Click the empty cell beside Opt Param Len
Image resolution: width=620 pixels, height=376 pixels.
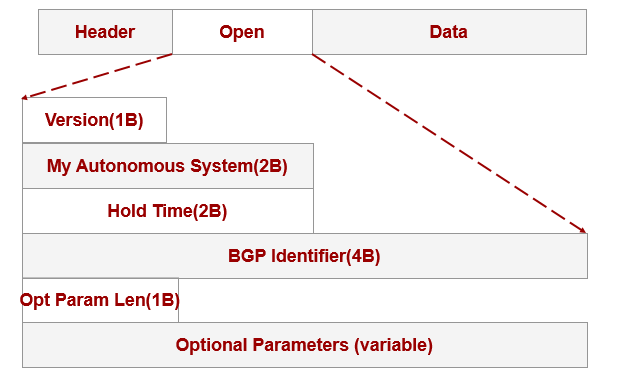pos(383,300)
